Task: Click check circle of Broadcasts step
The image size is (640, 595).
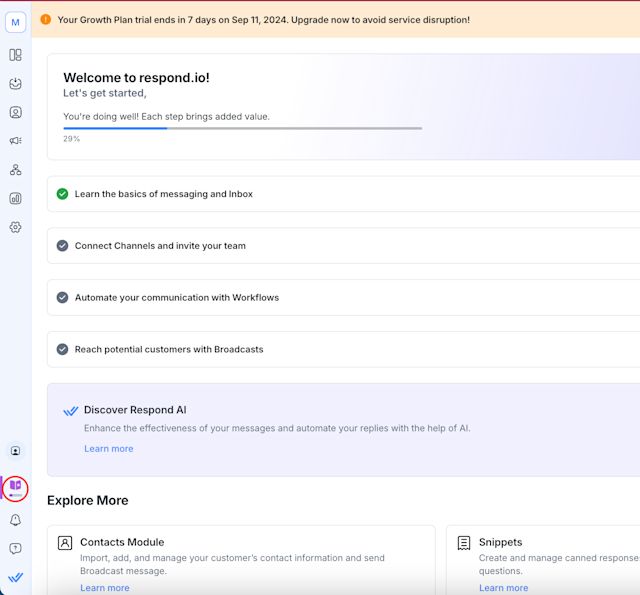Action: click(x=62, y=349)
